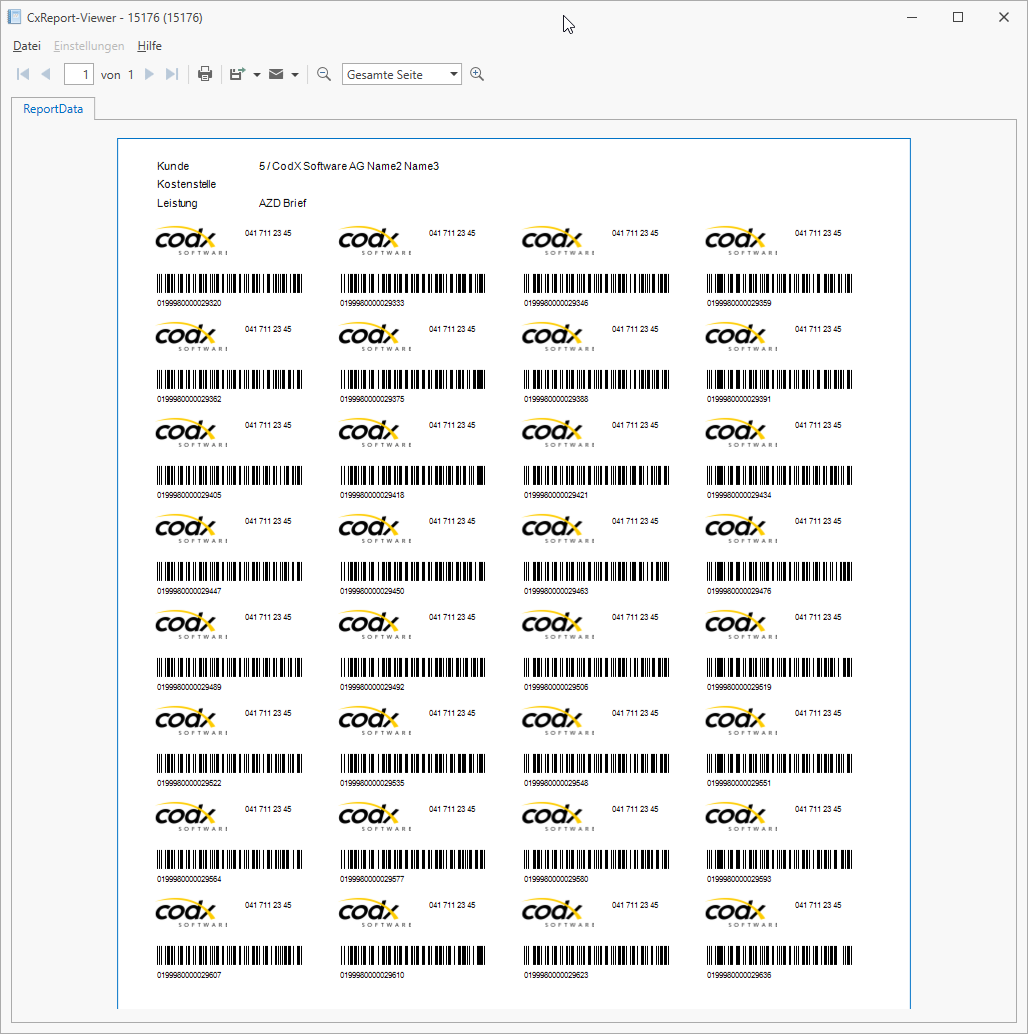The height and width of the screenshot is (1034, 1028).
Task: Click barcode number 0199980000029421
Action: (x=556, y=495)
